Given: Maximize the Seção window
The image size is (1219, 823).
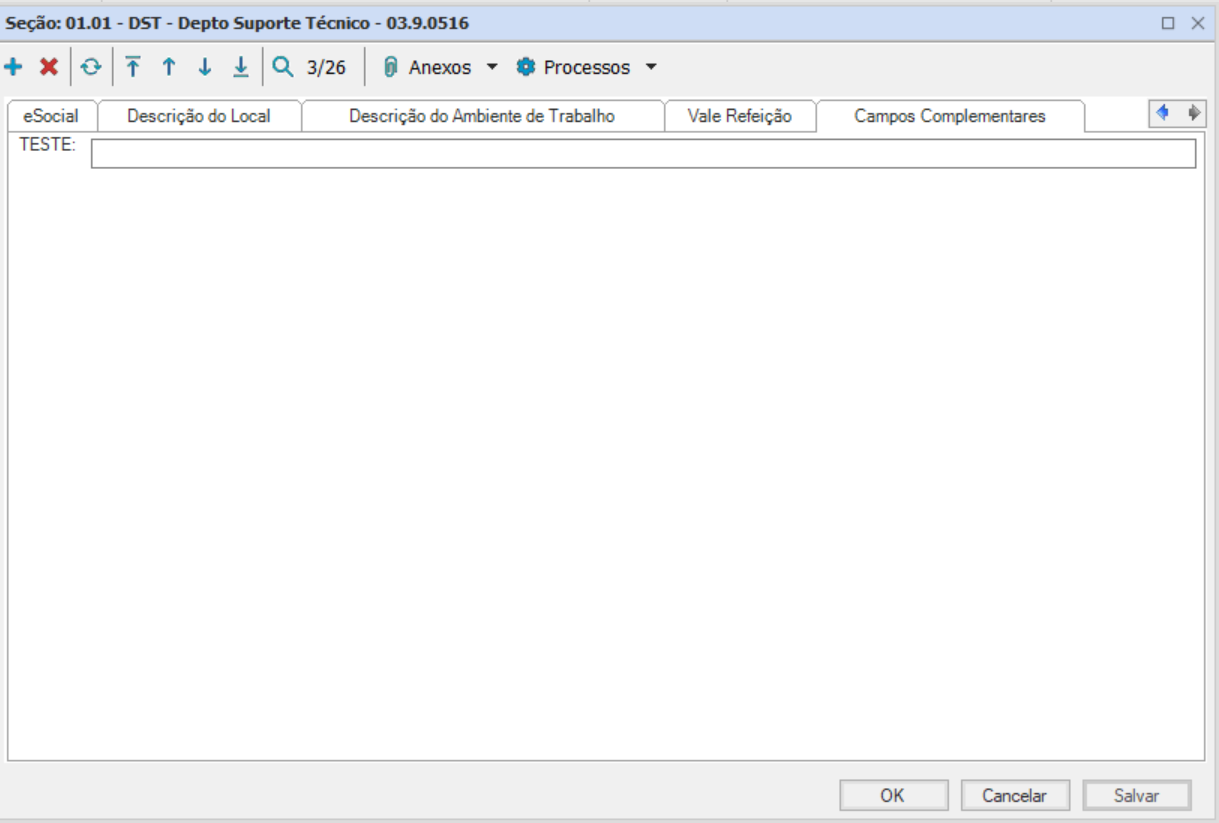Looking at the screenshot, I should pos(1168,23).
